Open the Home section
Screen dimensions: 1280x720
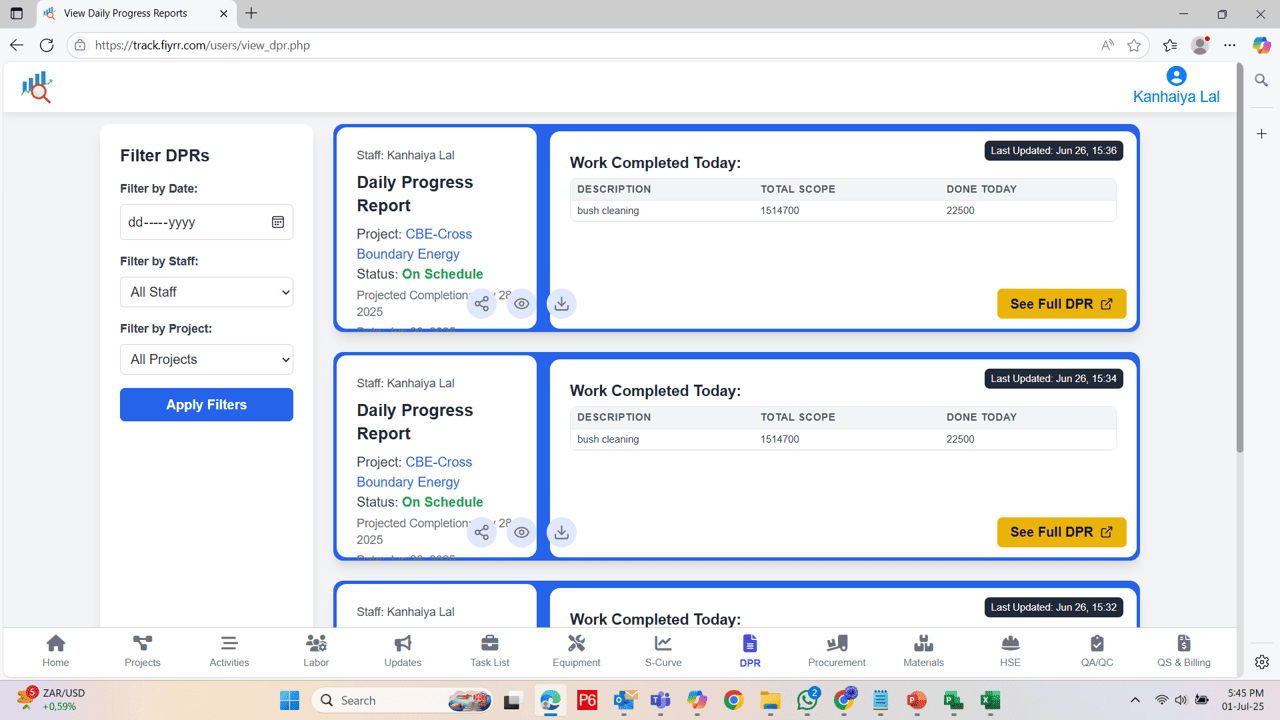[55, 650]
